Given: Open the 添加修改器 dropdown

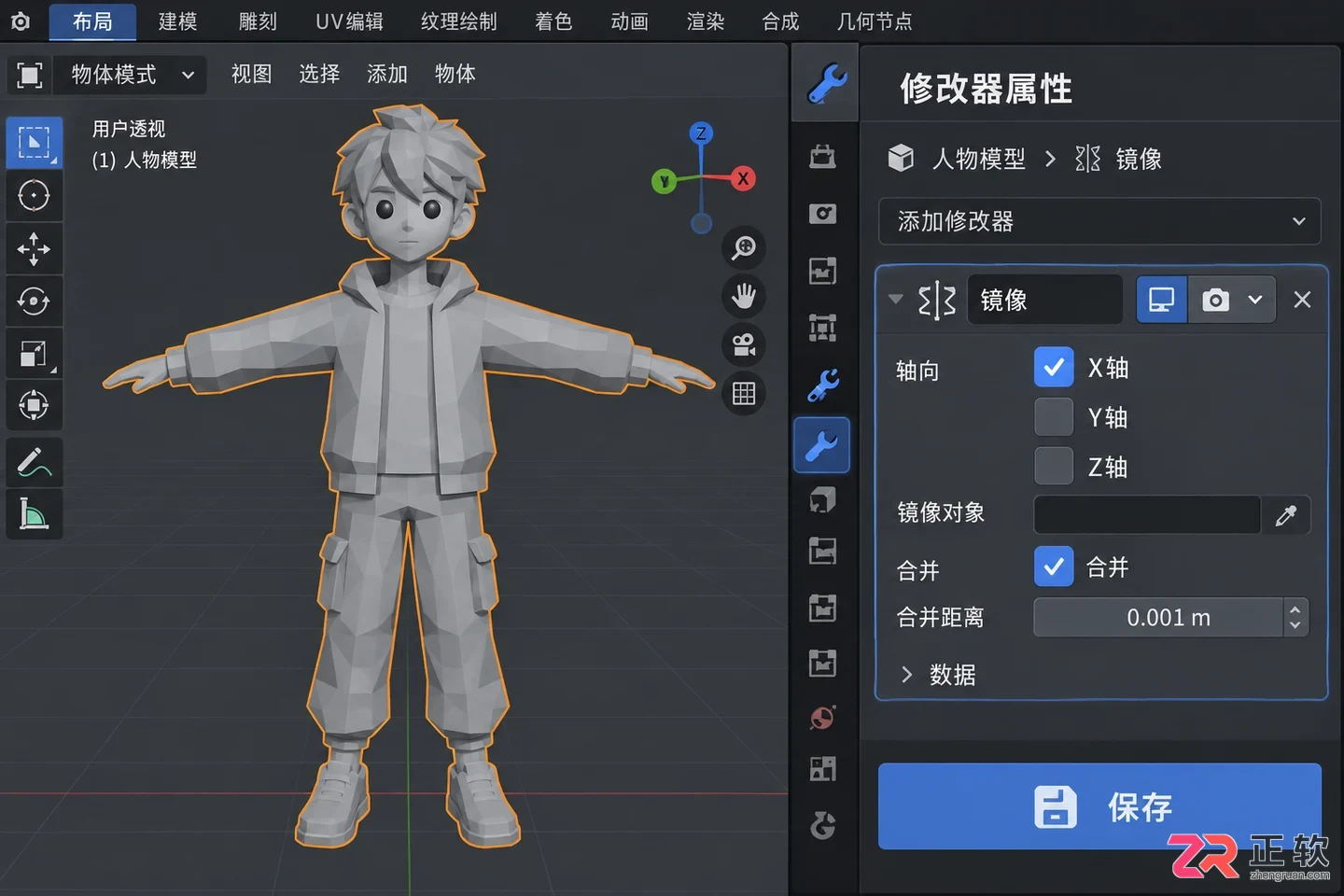Looking at the screenshot, I should click(x=1099, y=221).
